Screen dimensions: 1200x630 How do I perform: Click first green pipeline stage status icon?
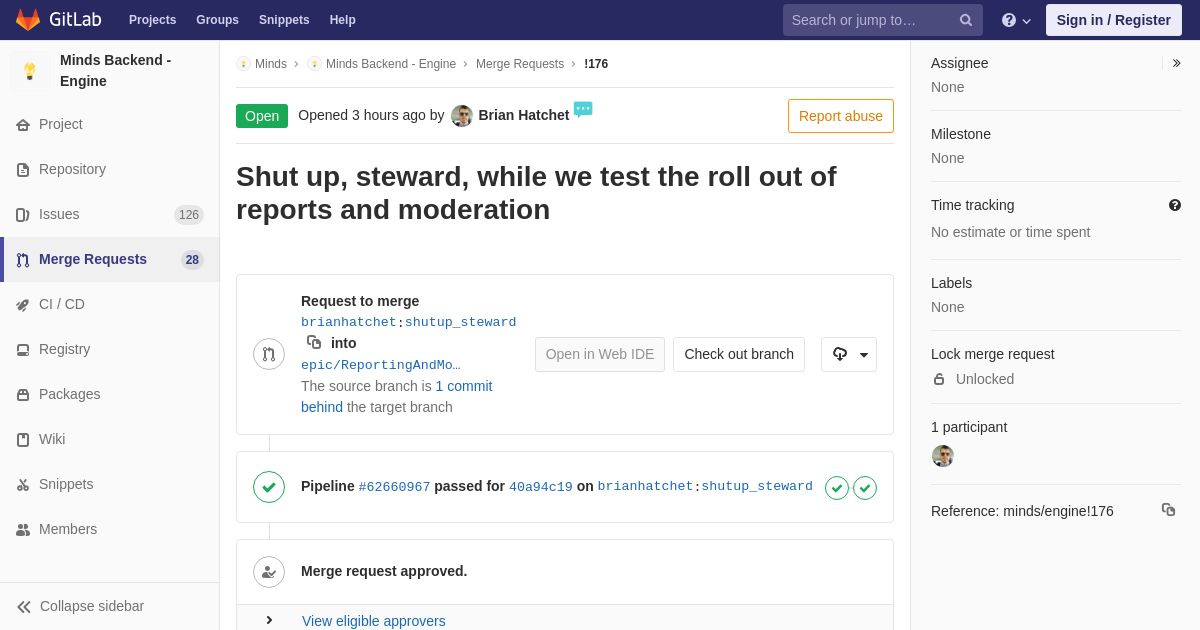coord(837,488)
